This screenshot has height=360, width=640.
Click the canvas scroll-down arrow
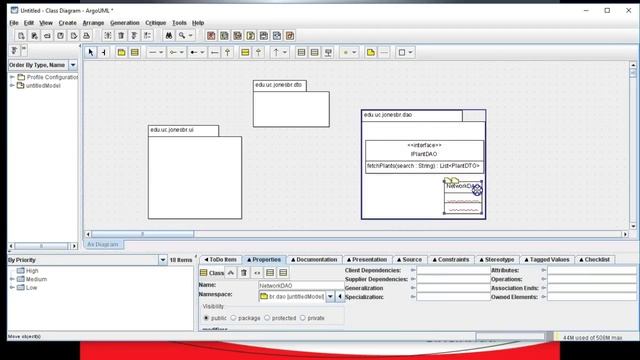point(633,226)
